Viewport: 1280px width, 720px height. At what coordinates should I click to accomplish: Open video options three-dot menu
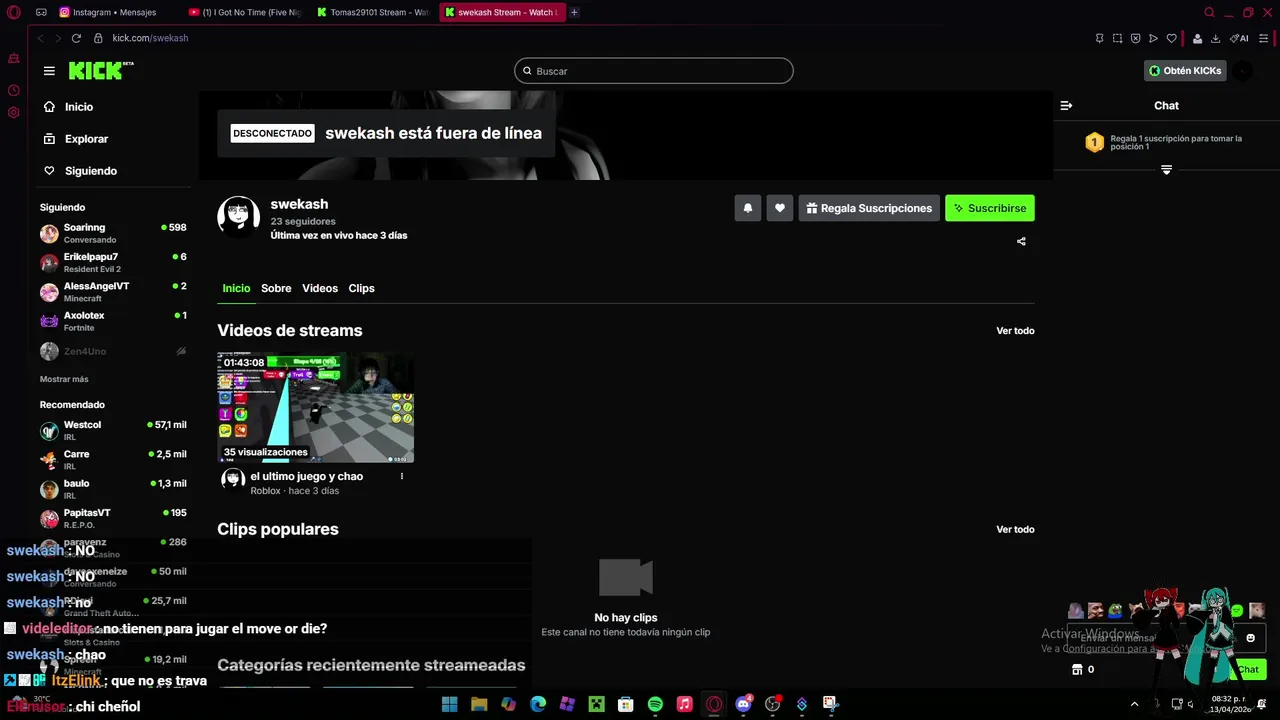coord(402,476)
